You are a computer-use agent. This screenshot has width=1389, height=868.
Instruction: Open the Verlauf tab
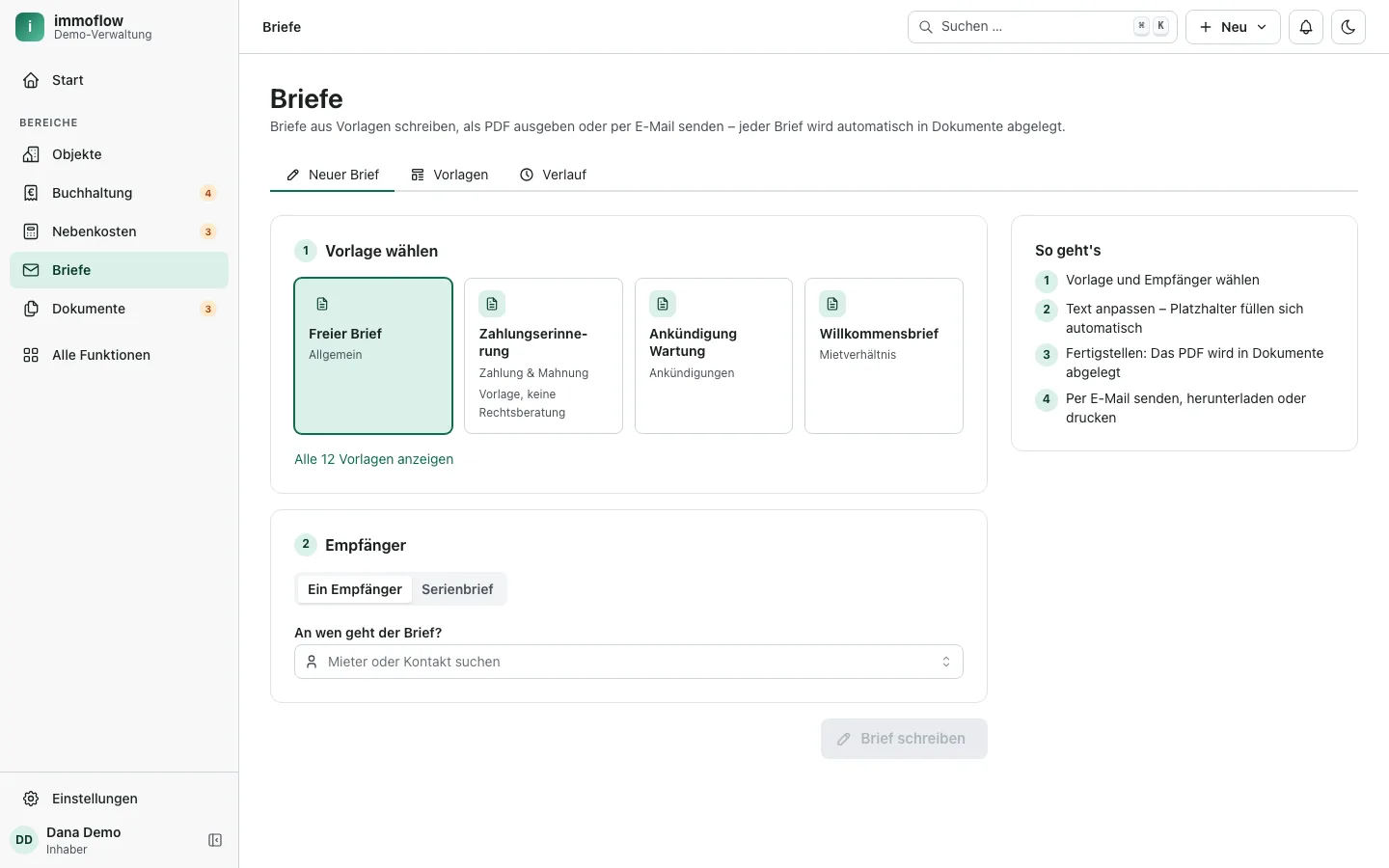553,175
